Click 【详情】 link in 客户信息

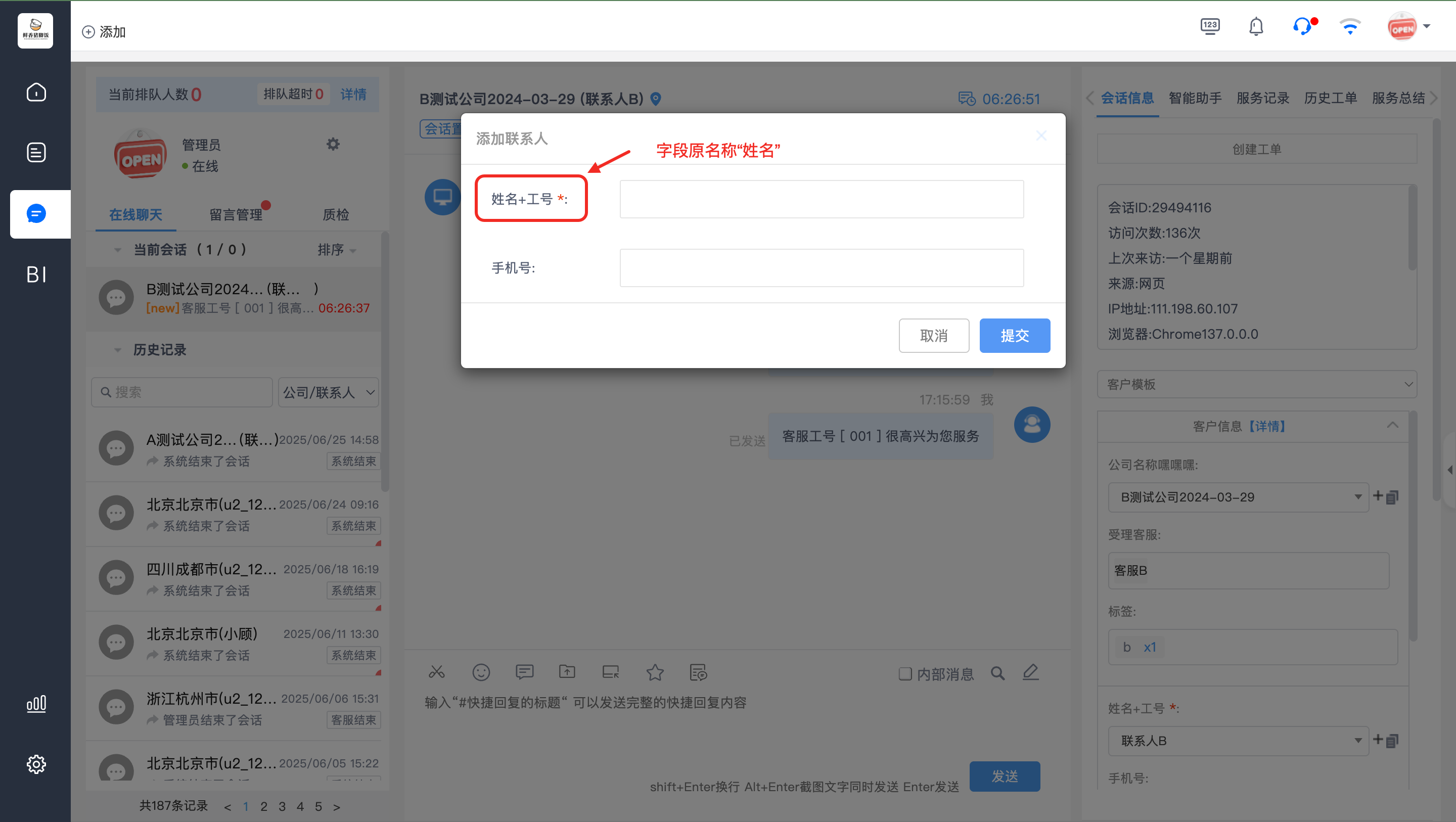(1266, 426)
